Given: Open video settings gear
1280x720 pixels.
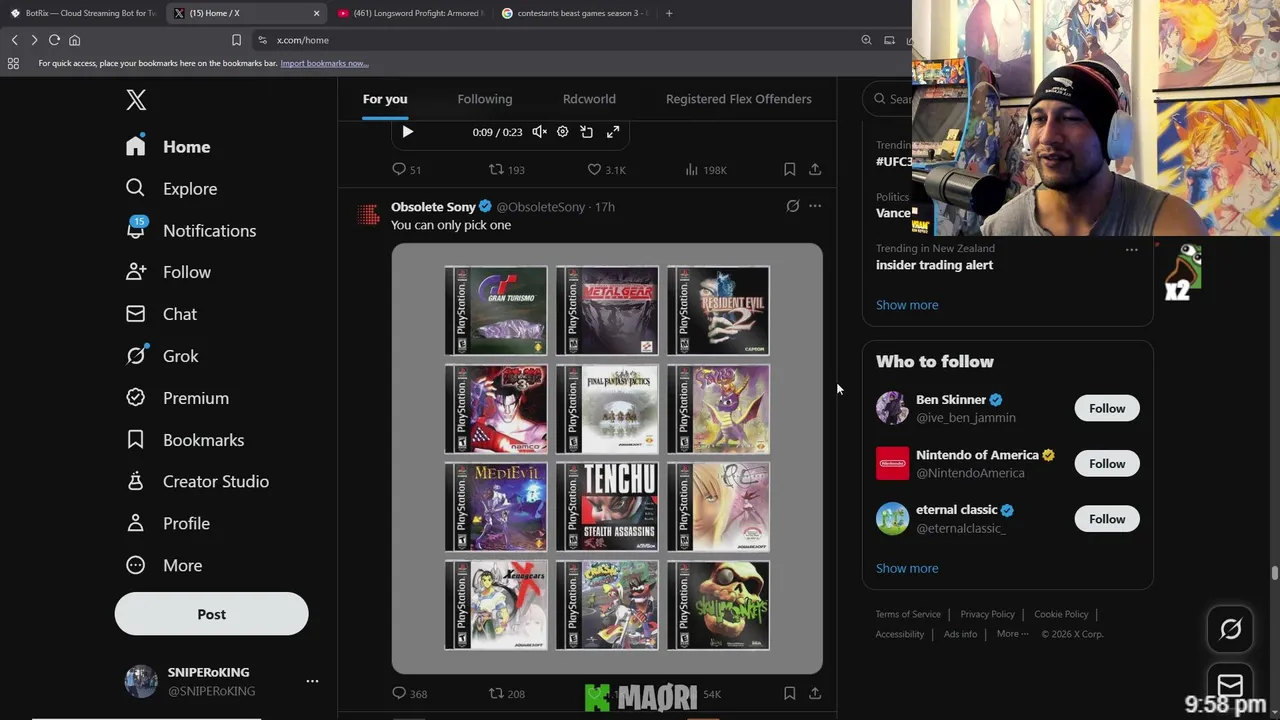Looking at the screenshot, I should coord(562,132).
